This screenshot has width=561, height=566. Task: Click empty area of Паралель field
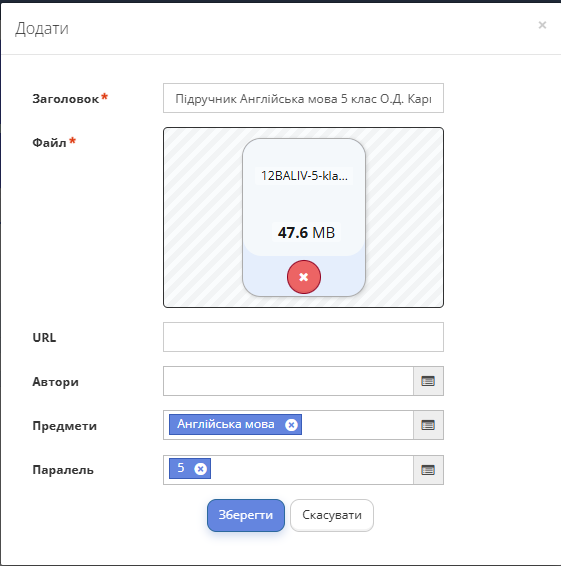pyautogui.click(x=312, y=470)
